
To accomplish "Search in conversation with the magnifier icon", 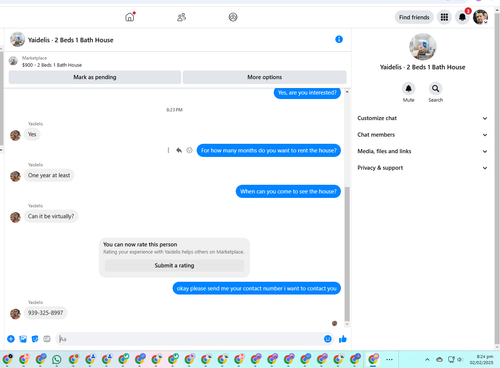I will (x=435, y=89).
